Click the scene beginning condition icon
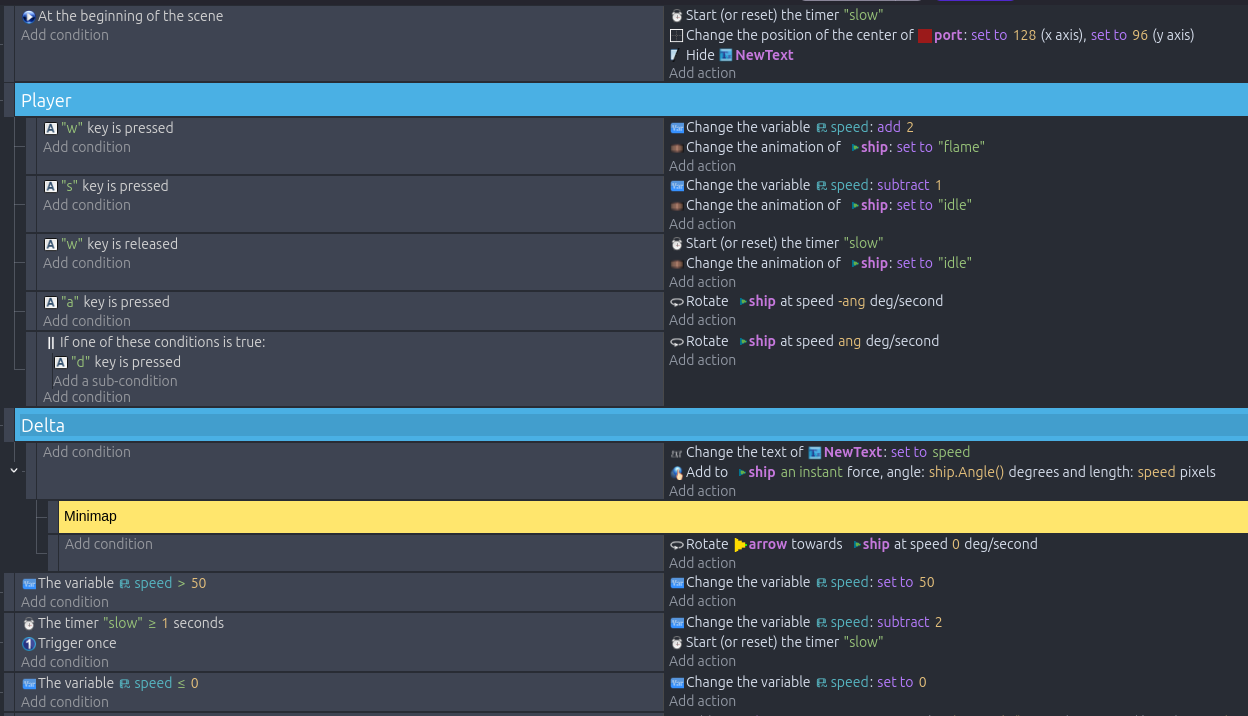1248x716 pixels. click(29, 17)
